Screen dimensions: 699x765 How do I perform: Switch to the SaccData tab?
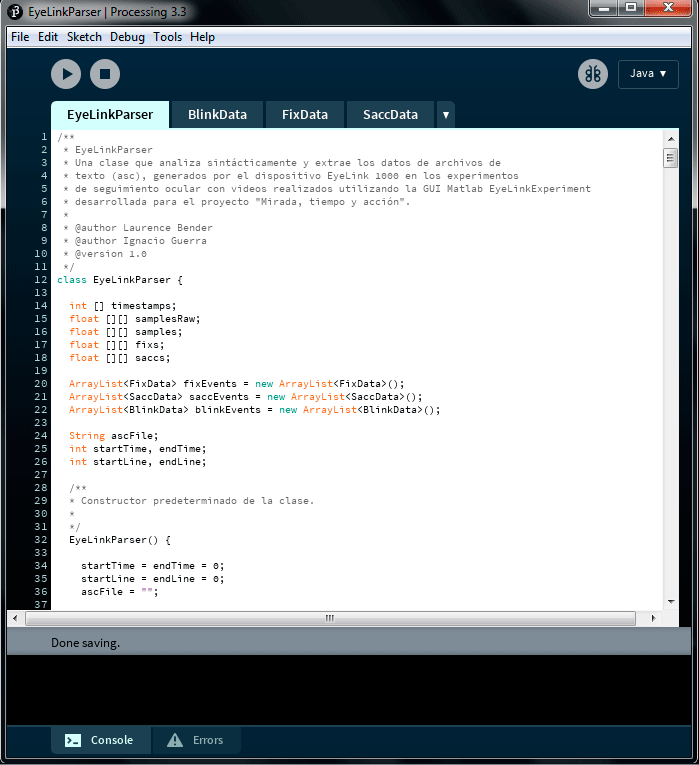tap(390, 115)
